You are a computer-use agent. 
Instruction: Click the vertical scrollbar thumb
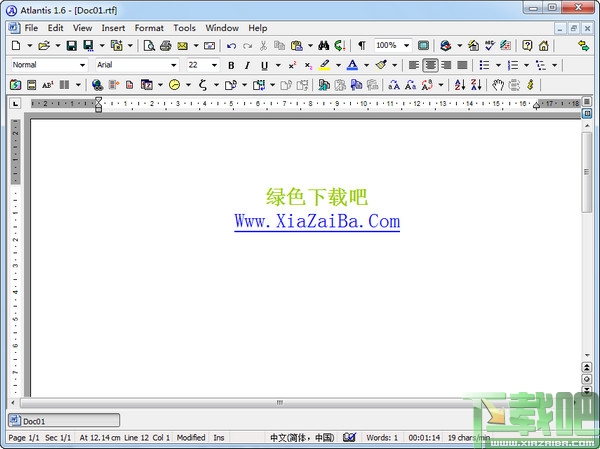coord(587,172)
